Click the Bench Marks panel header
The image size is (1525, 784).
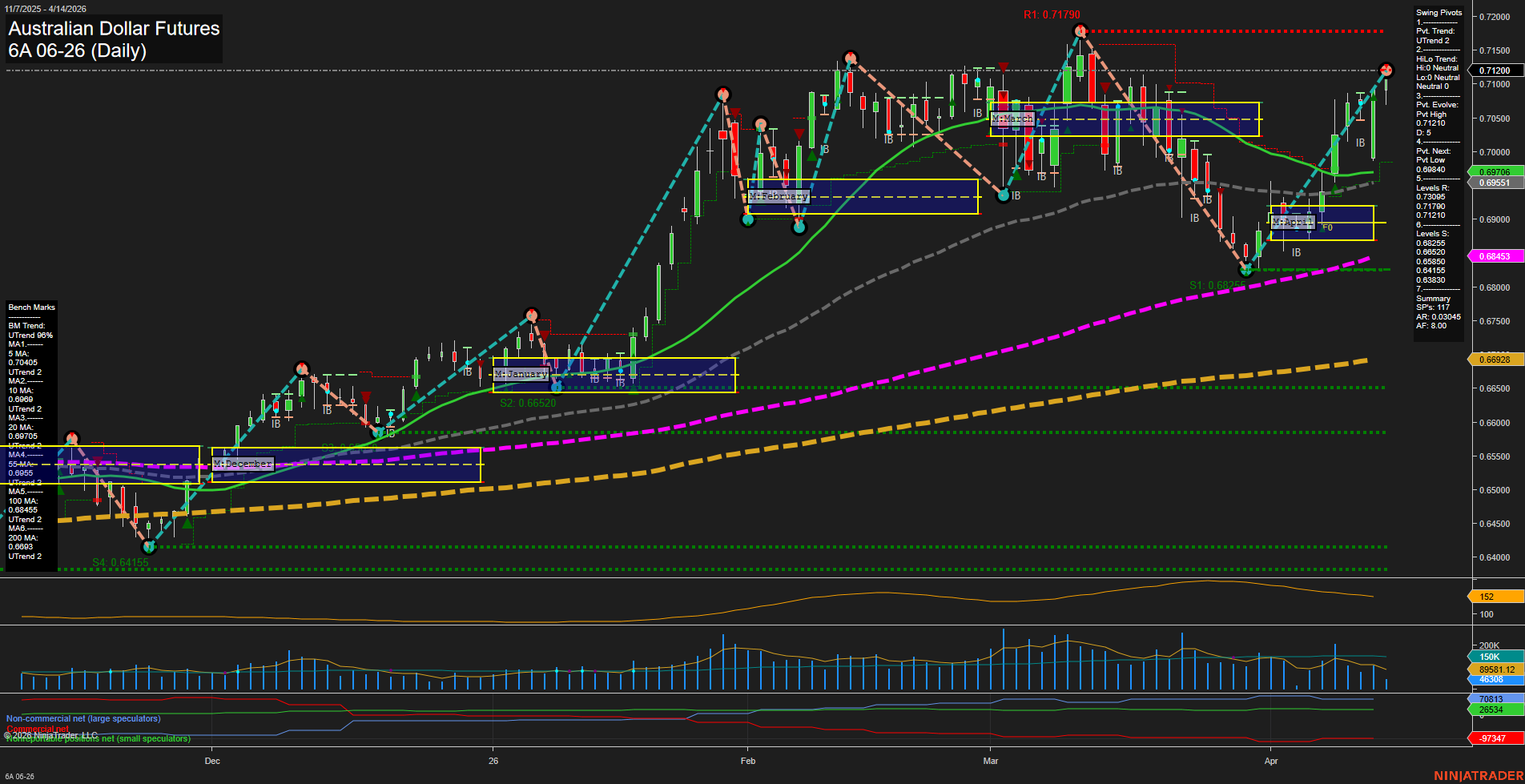pyautogui.click(x=31, y=307)
